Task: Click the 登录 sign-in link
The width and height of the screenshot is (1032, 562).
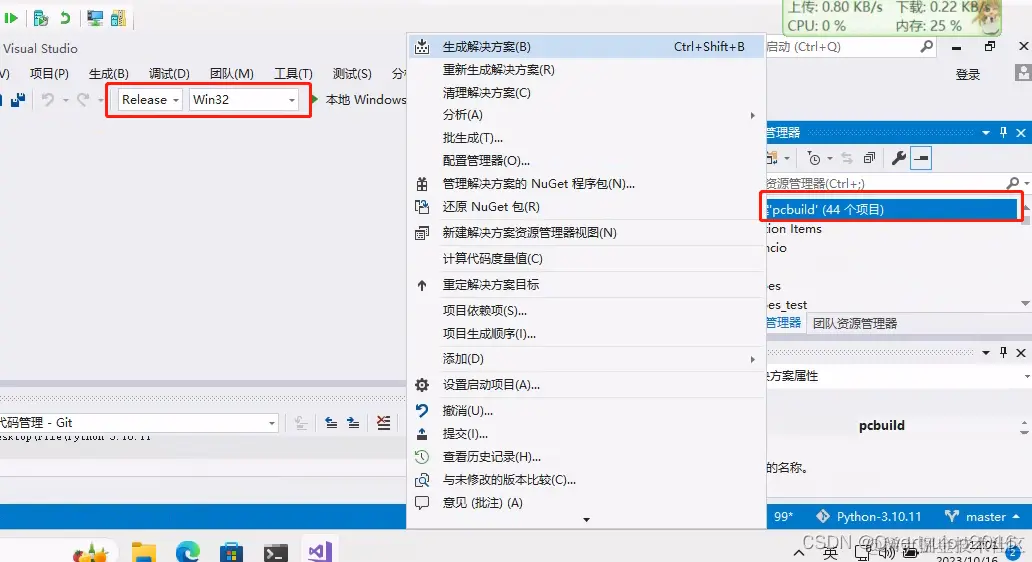Action: [x=968, y=74]
